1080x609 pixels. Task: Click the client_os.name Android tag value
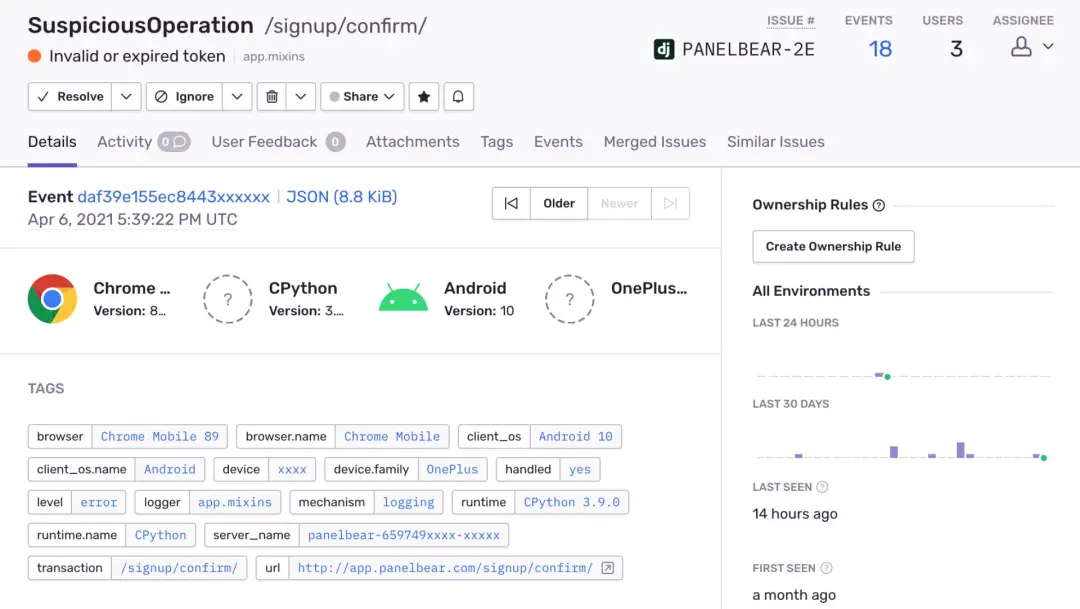(169, 469)
